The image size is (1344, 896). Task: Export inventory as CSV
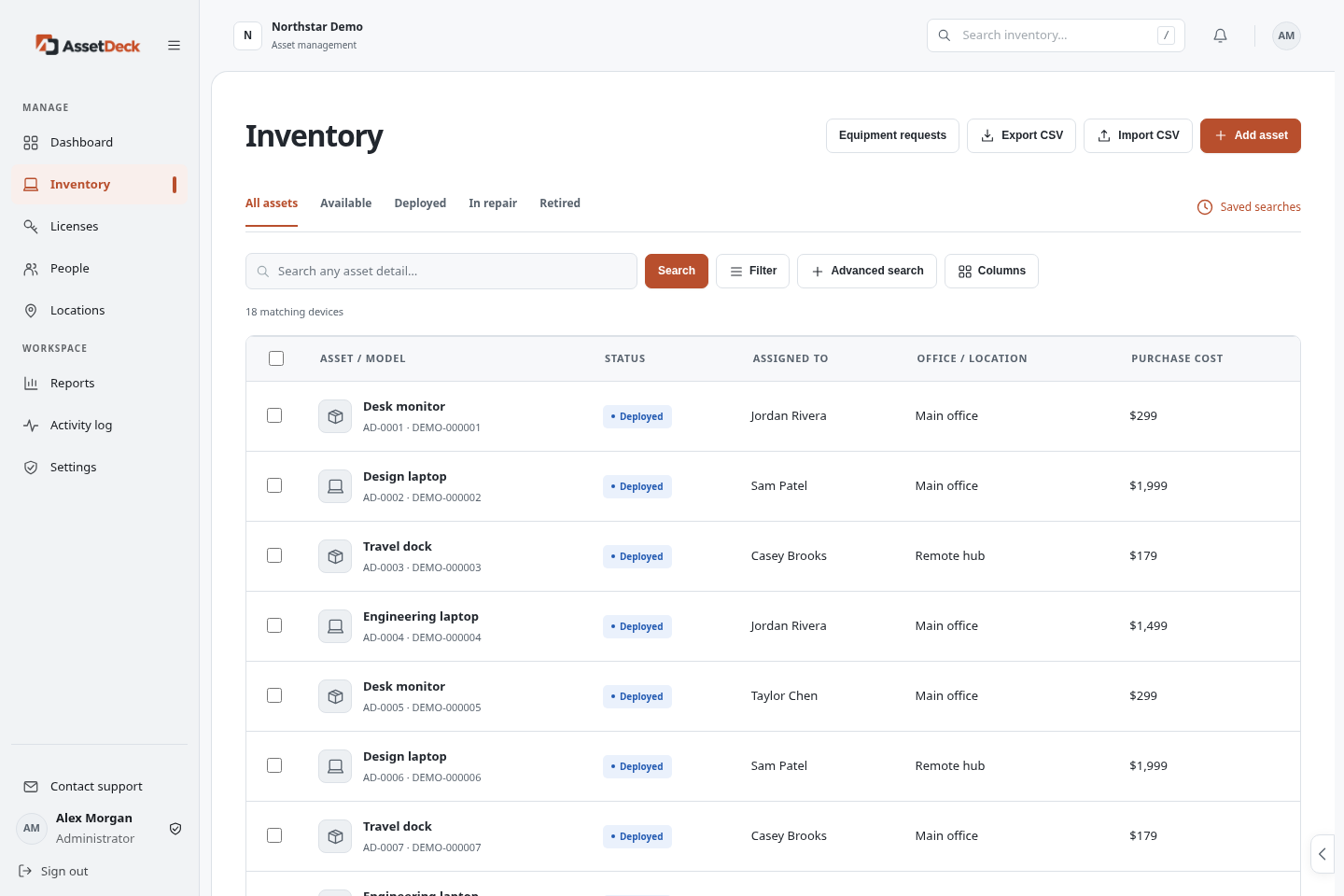(x=1022, y=135)
